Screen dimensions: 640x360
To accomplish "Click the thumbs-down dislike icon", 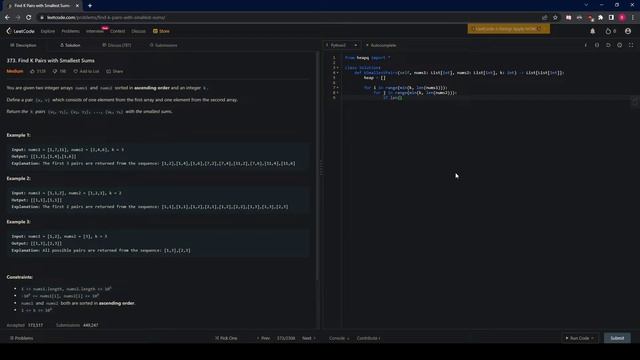I will coord(55,71).
